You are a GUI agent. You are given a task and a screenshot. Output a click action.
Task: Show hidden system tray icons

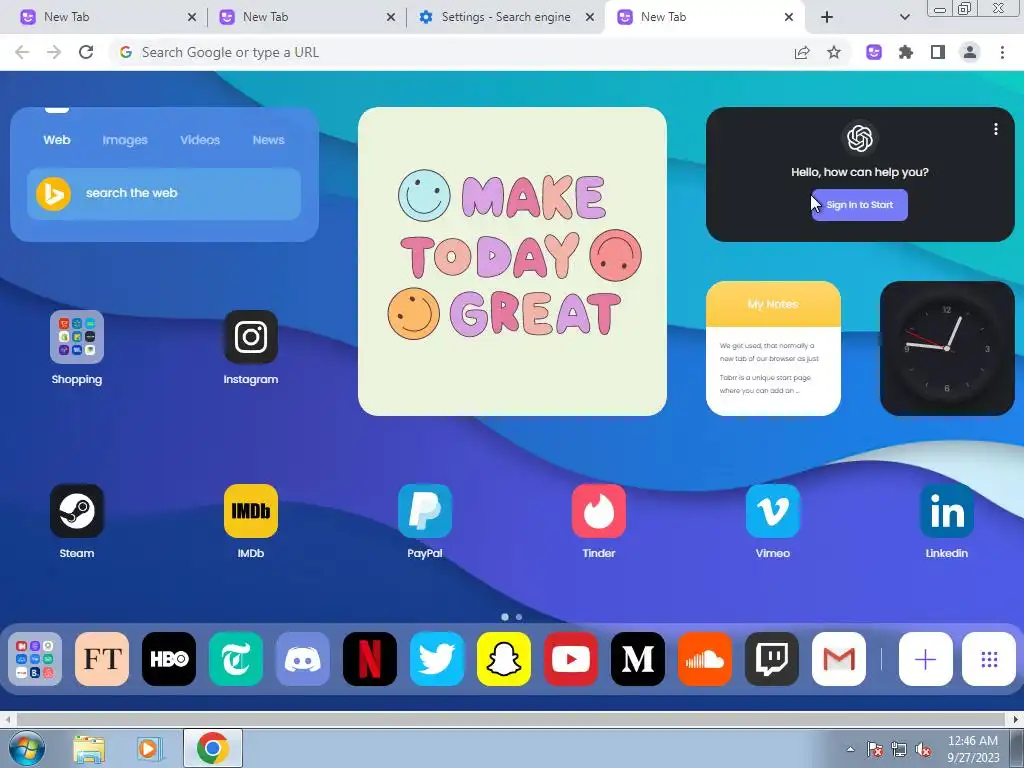[x=850, y=749]
